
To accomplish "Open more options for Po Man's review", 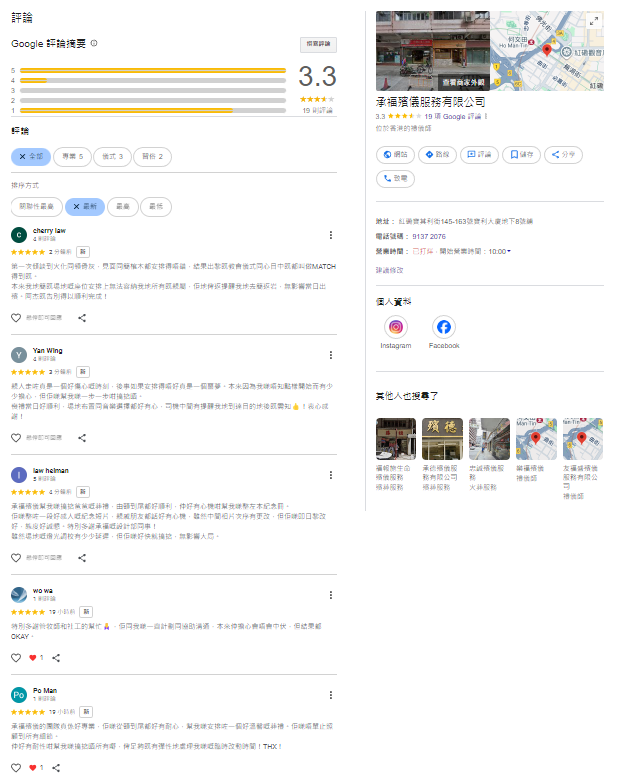I will coord(331,695).
